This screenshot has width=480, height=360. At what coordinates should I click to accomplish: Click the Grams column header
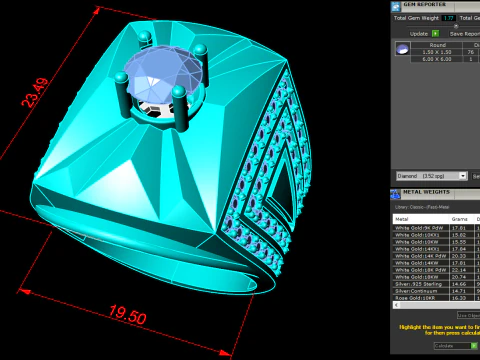click(462, 219)
